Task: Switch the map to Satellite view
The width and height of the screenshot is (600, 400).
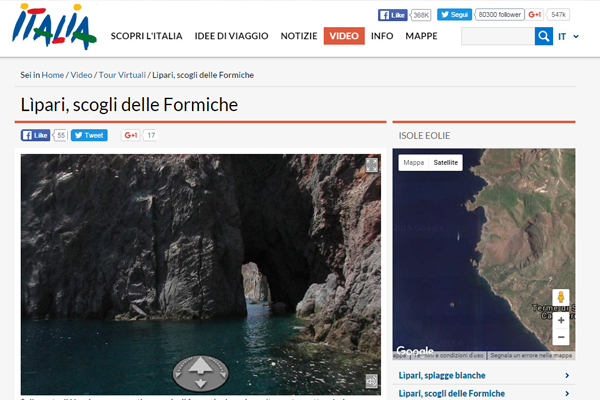Action: pyautogui.click(x=446, y=163)
